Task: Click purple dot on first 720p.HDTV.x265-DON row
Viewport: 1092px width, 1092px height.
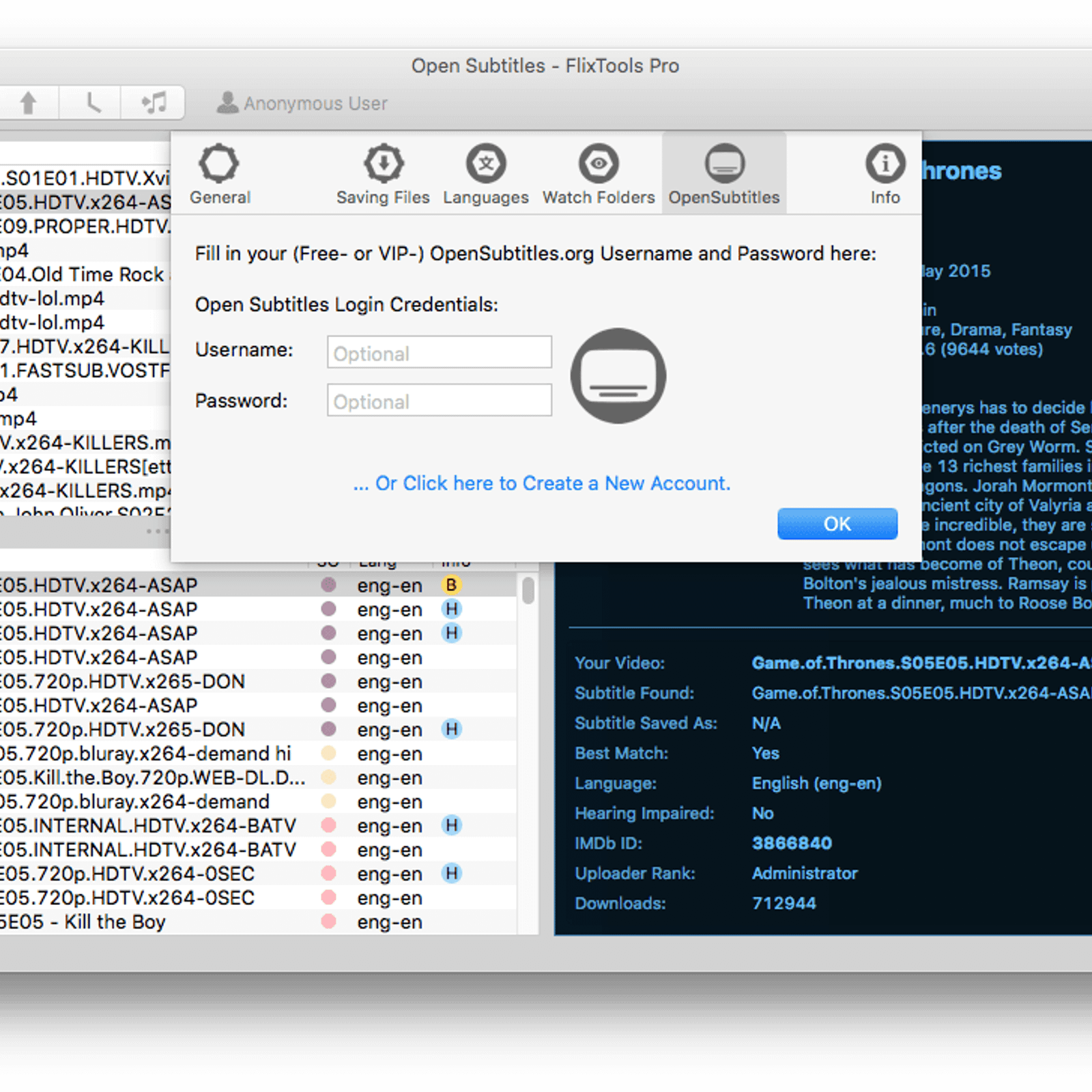Action: [328, 680]
